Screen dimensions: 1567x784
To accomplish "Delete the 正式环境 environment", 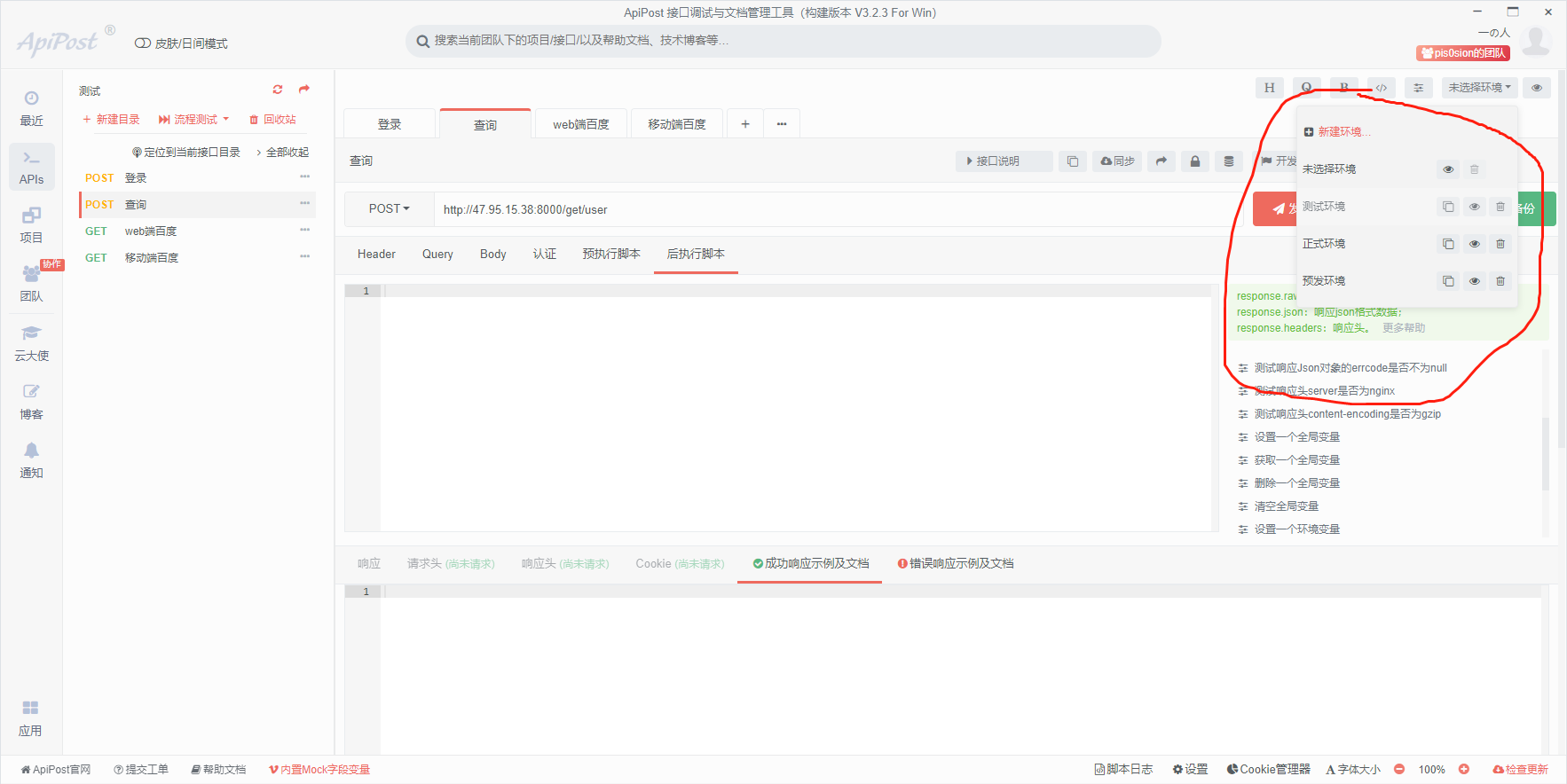I will (x=1500, y=244).
